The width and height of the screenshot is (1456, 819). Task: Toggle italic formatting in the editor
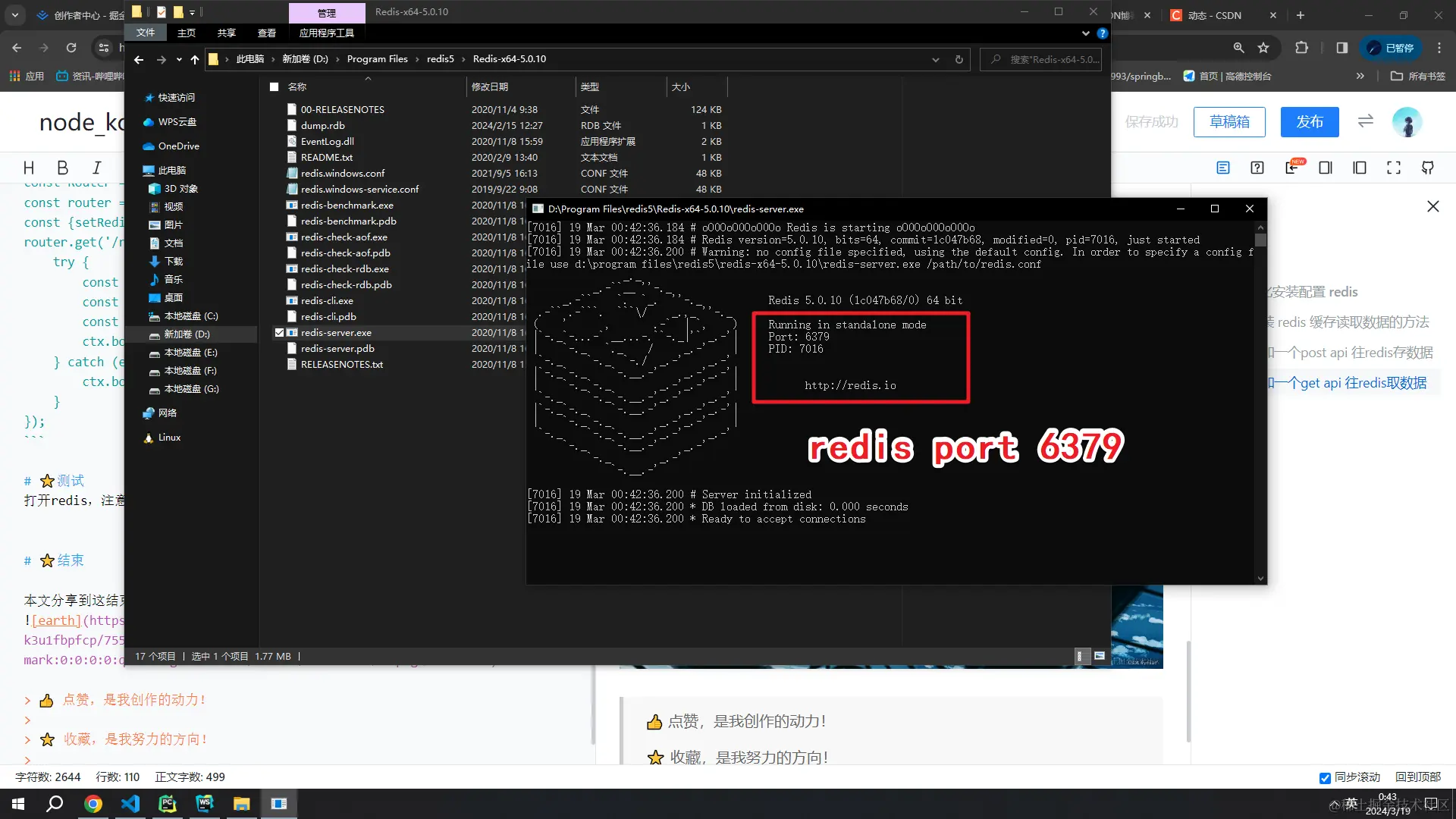point(96,168)
